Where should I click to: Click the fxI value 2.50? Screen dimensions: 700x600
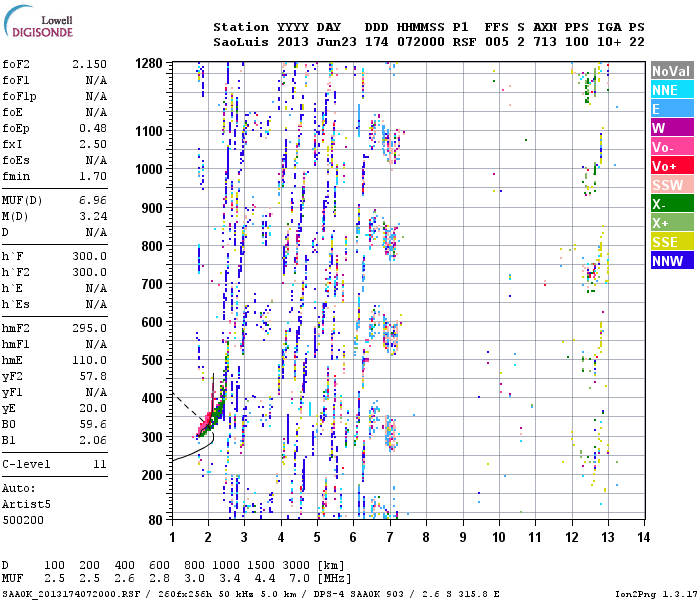point(93,144)
